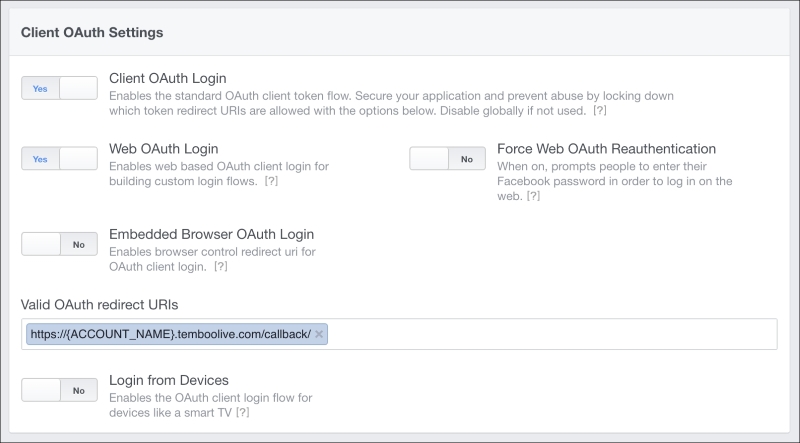
Task: Click the Web OAuth Login title text
Action: (163, 149)
